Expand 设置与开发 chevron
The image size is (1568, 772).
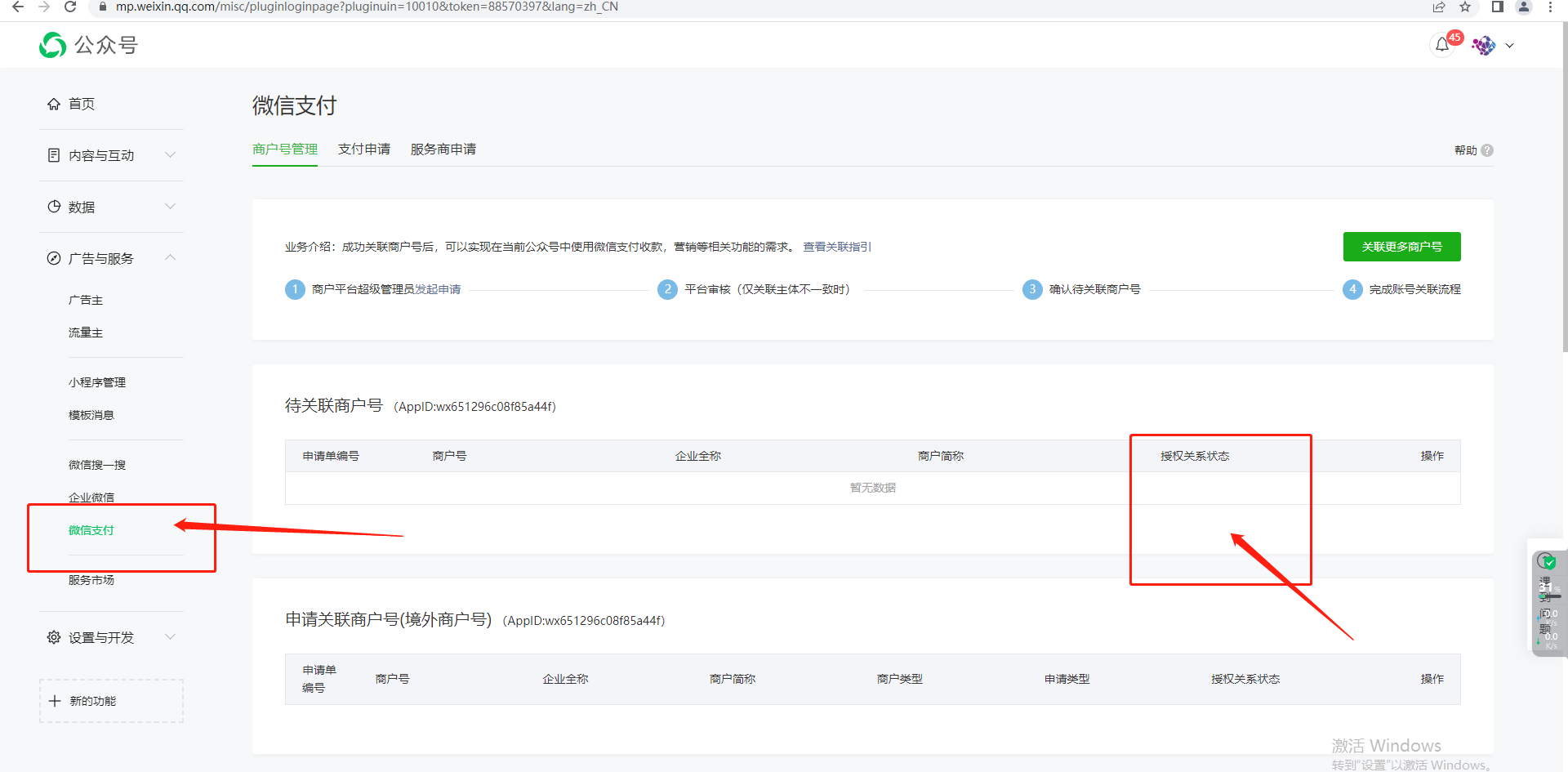tap(170, 636)
